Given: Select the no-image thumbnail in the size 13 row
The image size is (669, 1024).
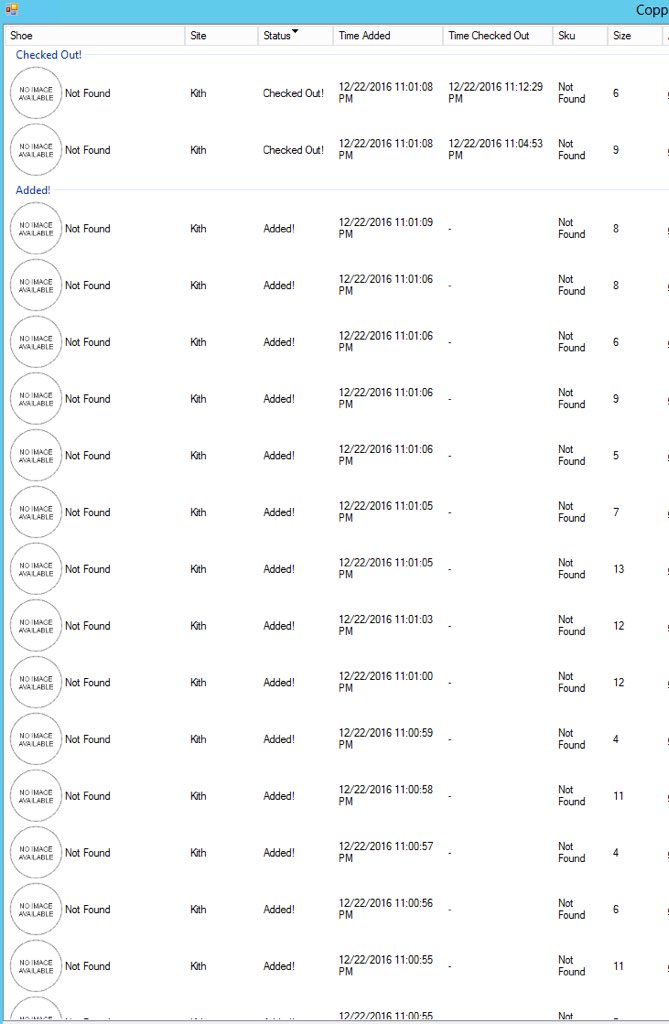Looking at the screenshot, I should pyautogui.click(x=36, y=569).
